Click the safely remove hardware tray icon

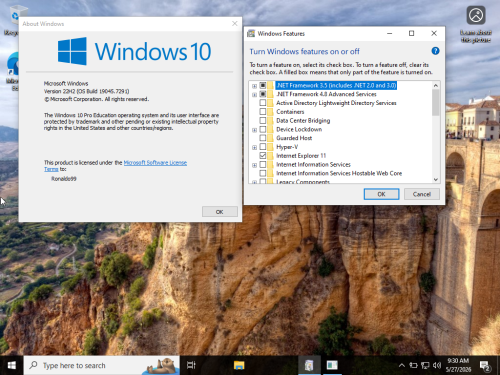point(413,365)
